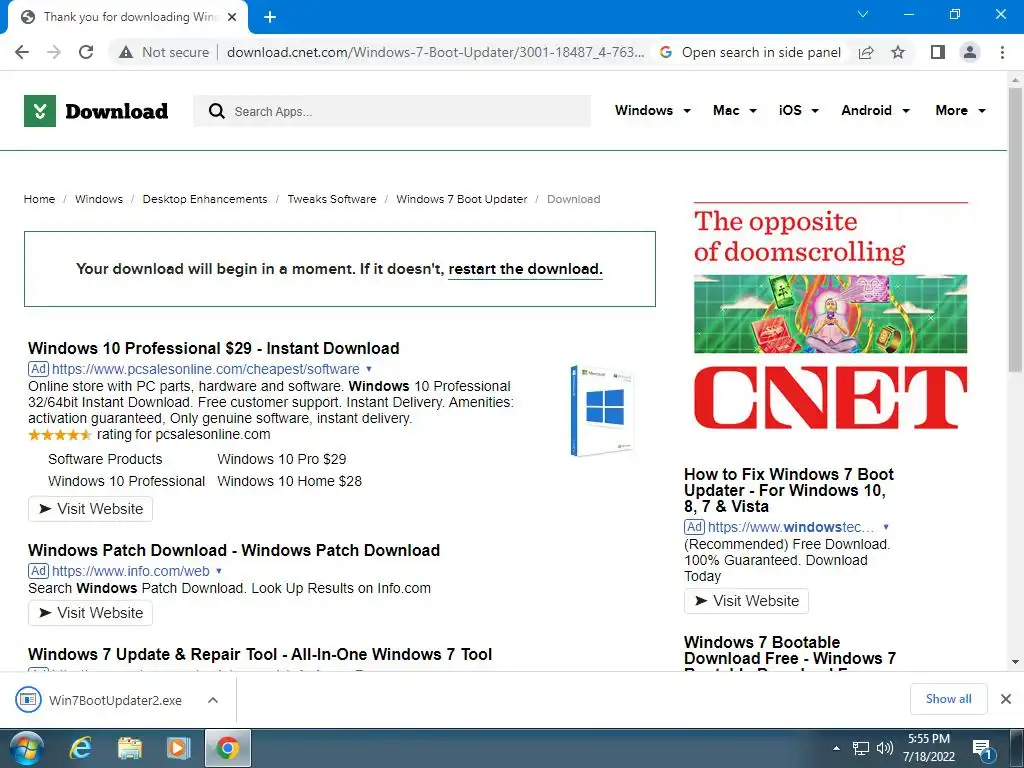Click the volume speaker tray icon
The width and height of the screenshot is (1024, 768).
click(885, 748)
